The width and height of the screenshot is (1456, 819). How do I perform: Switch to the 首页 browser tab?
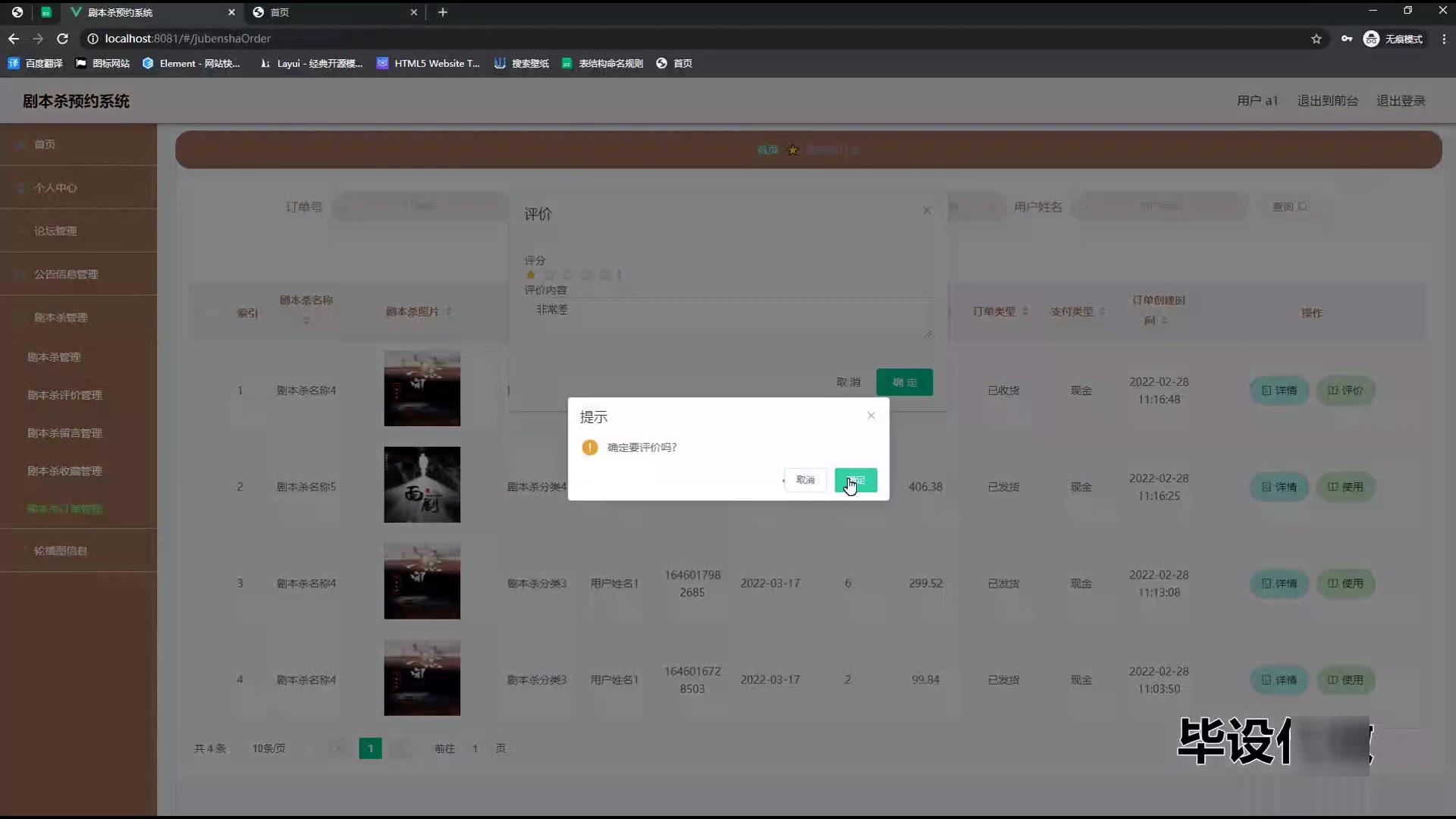335,12
